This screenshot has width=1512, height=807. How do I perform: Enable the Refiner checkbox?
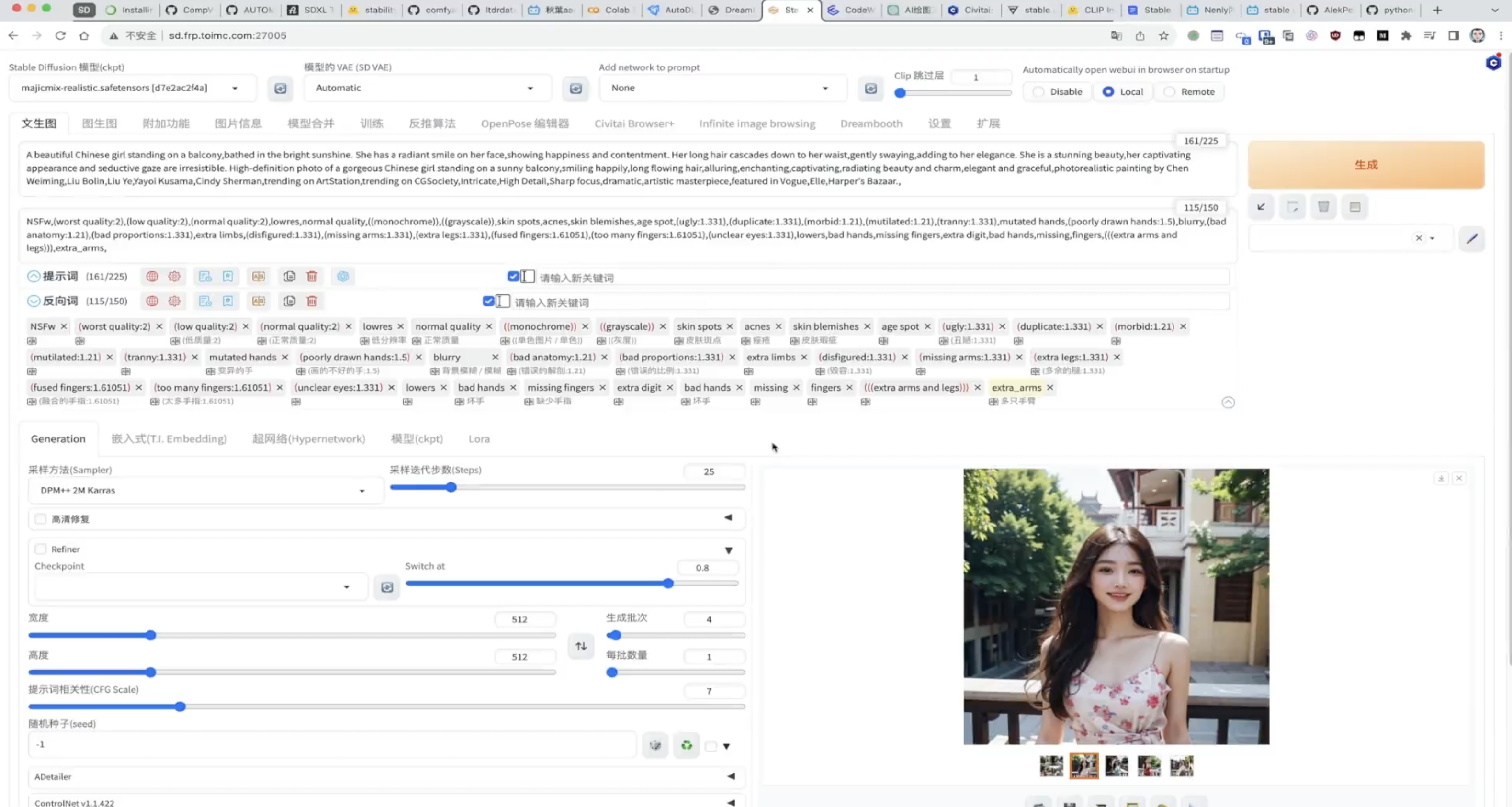tap(41, 549)
